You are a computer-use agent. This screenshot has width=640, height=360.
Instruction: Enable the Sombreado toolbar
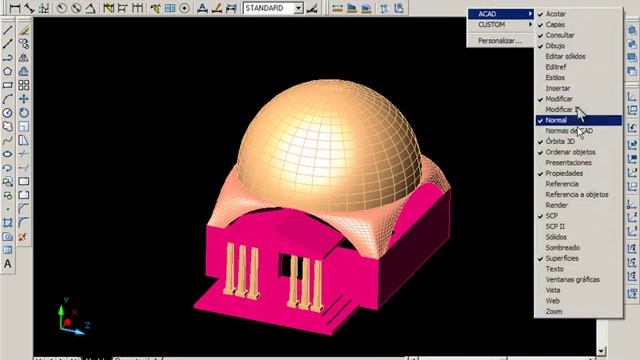[578, 247]
